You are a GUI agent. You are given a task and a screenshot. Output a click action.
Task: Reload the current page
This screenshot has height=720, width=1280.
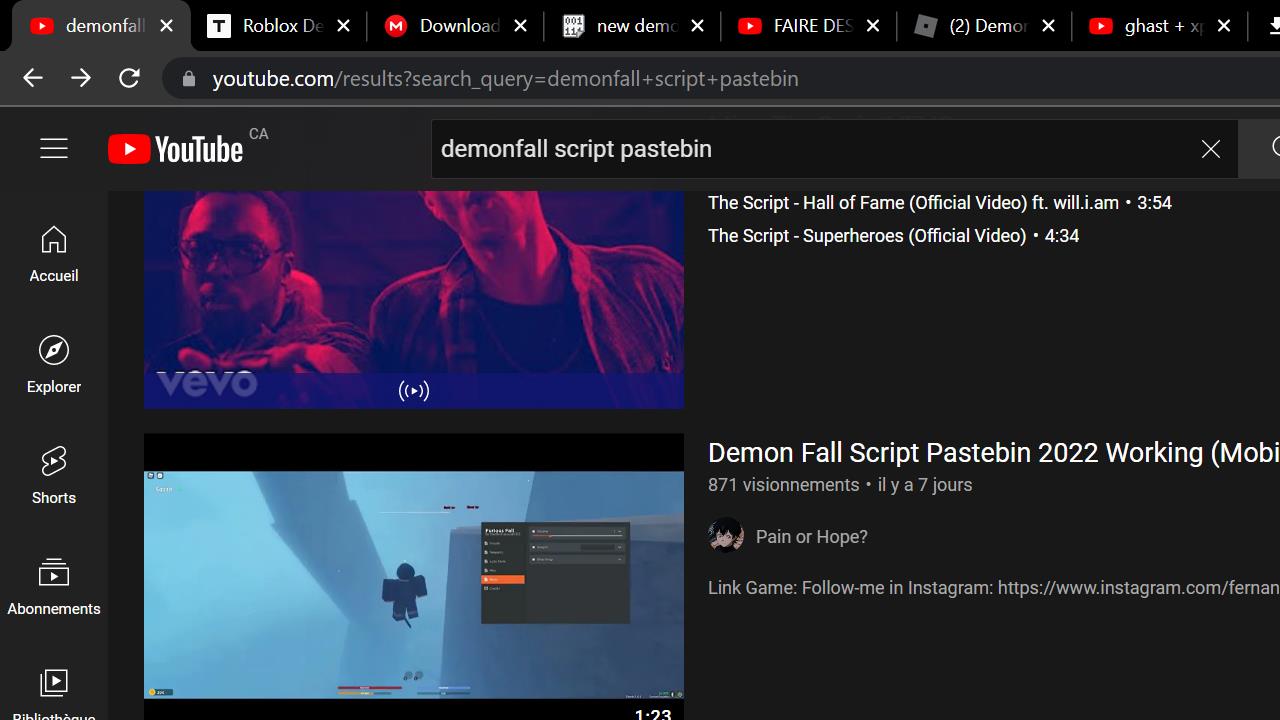tap(129, 78)
